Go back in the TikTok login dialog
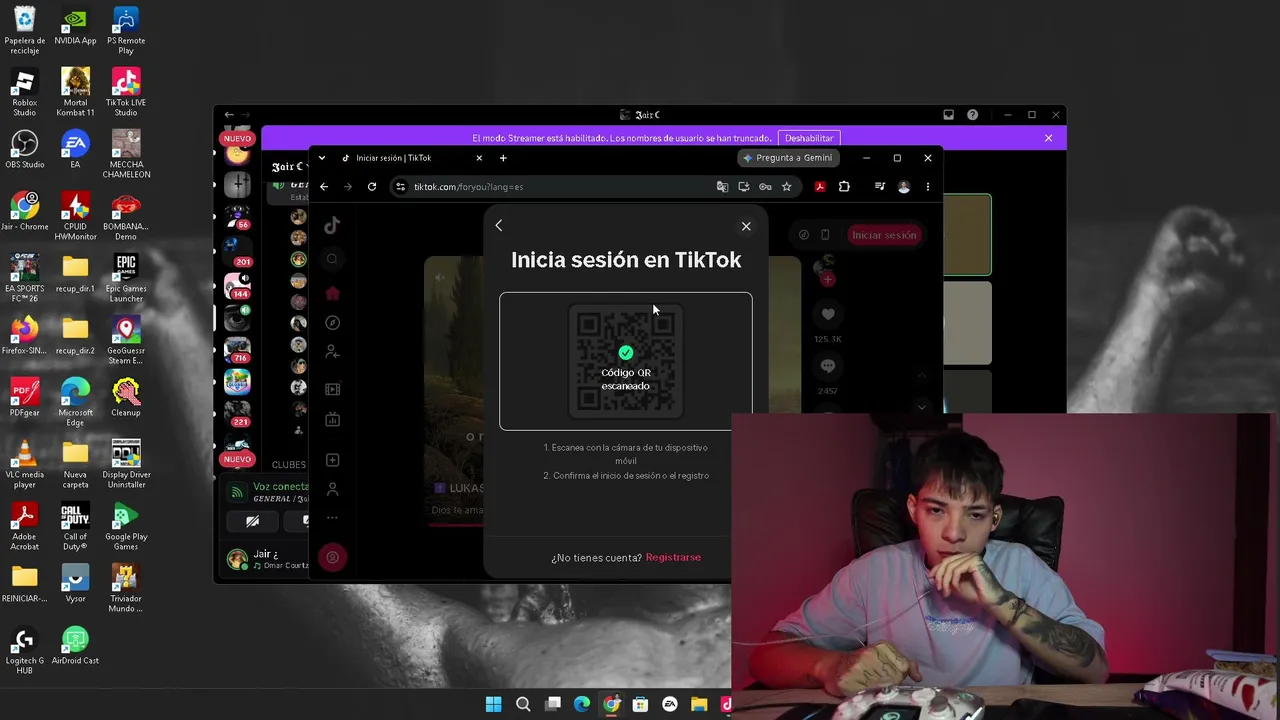Screen dimensions: 1280x720 pyautogui.click(x=498, y=226)
